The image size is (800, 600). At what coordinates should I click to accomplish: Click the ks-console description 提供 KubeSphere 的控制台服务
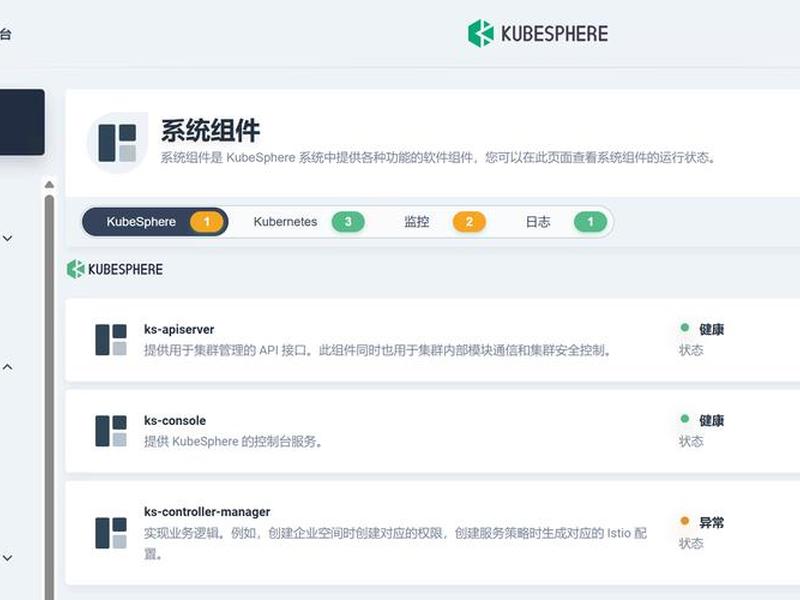pyautogui.click(x=233, y=441)
